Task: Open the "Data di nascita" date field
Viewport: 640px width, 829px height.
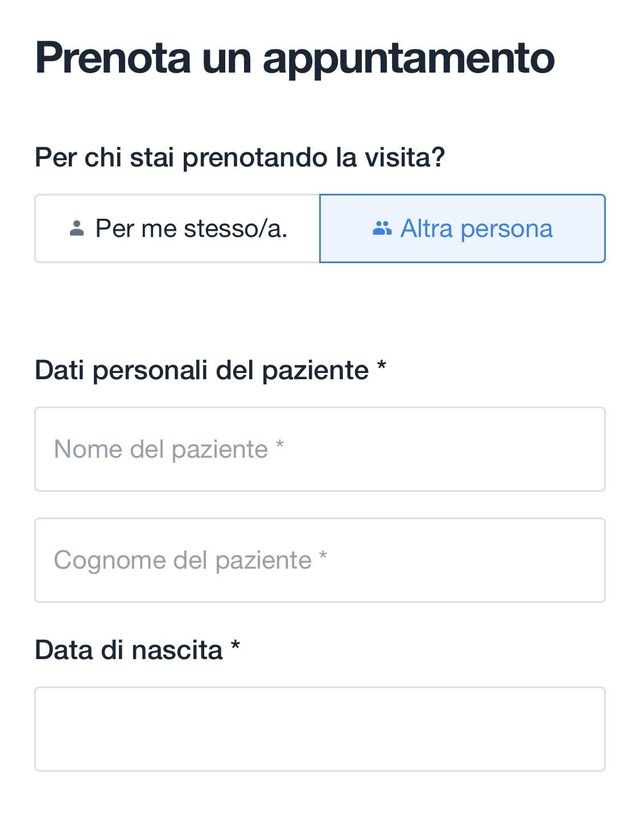Action: [320, 728]
